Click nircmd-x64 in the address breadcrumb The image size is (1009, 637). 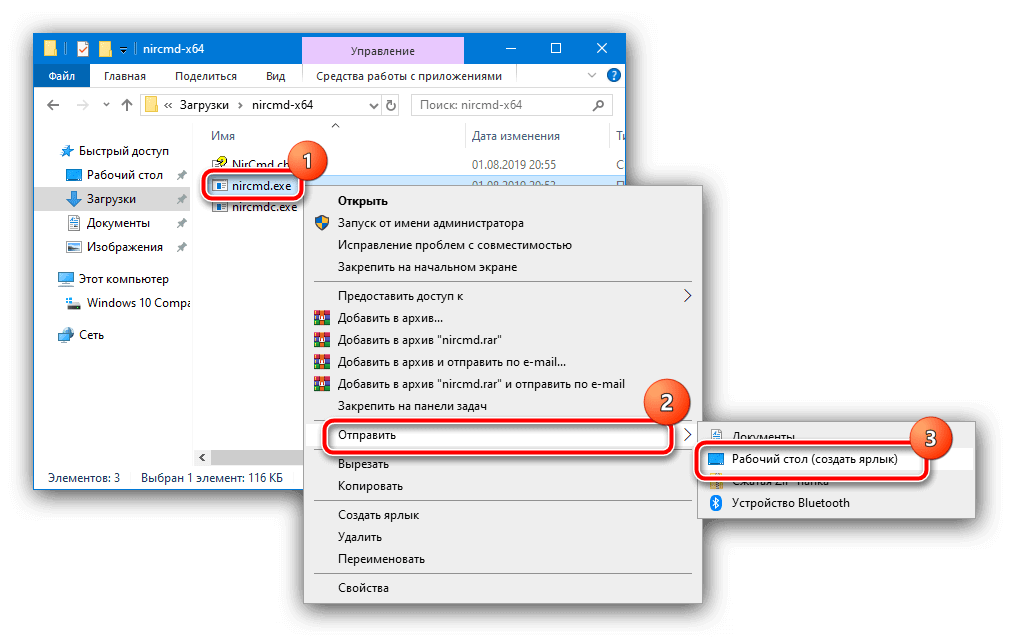pyautogui.click(x=282, y=105)
